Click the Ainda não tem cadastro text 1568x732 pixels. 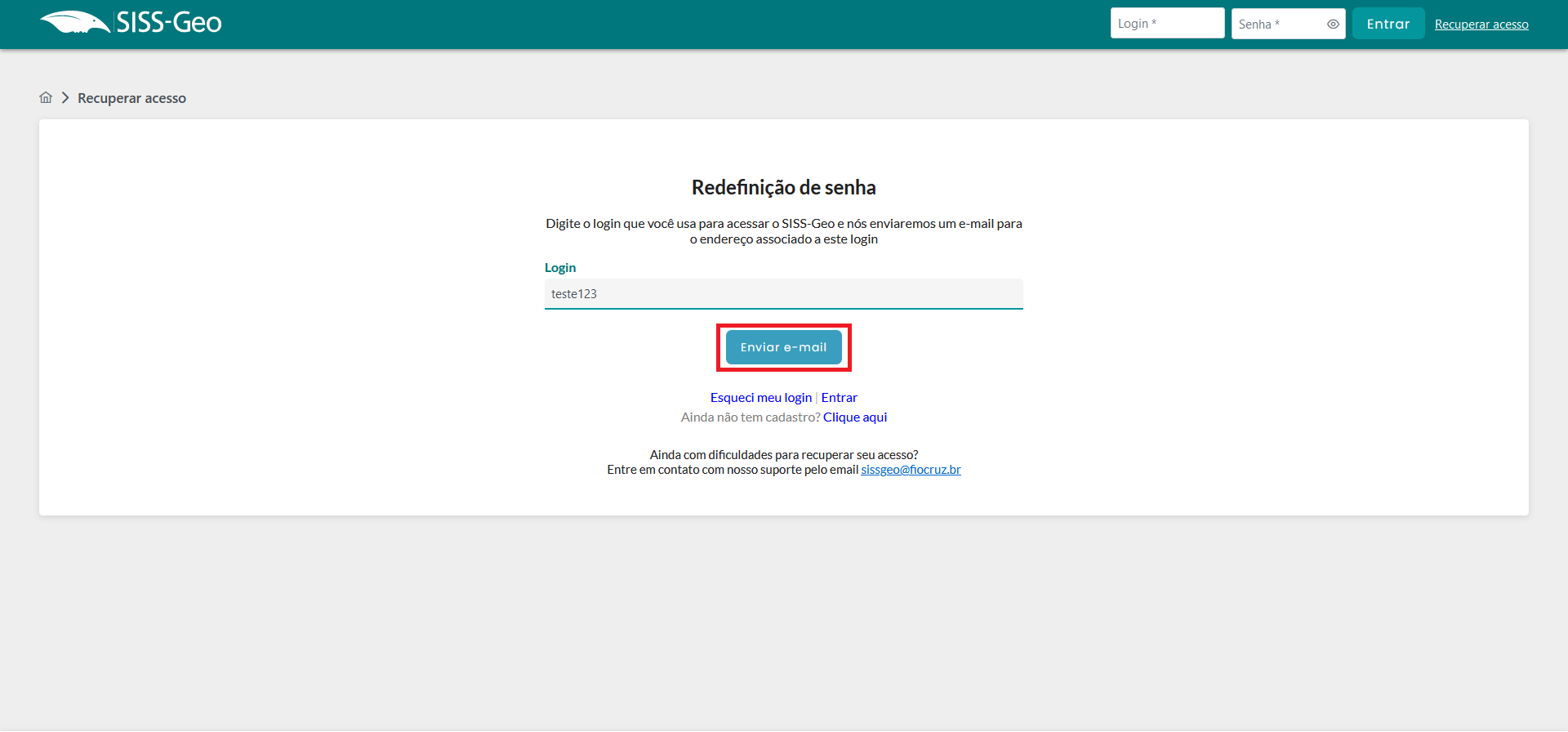(x=750, y=417)
